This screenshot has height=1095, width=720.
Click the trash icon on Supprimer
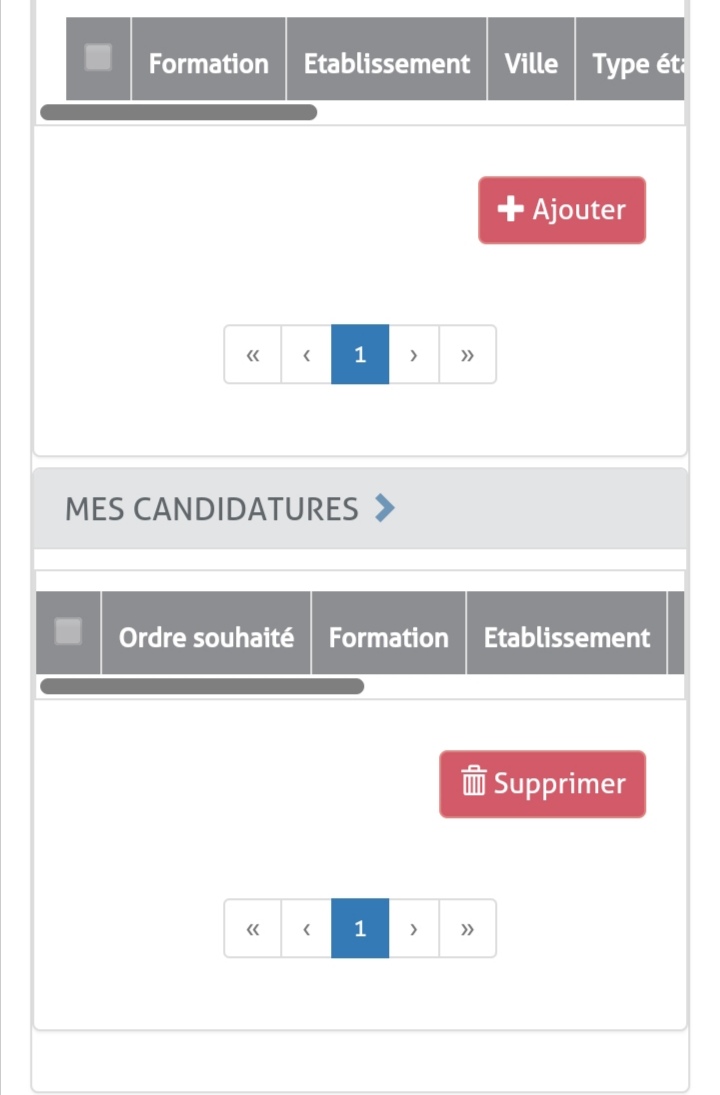(x=473, y=782)
